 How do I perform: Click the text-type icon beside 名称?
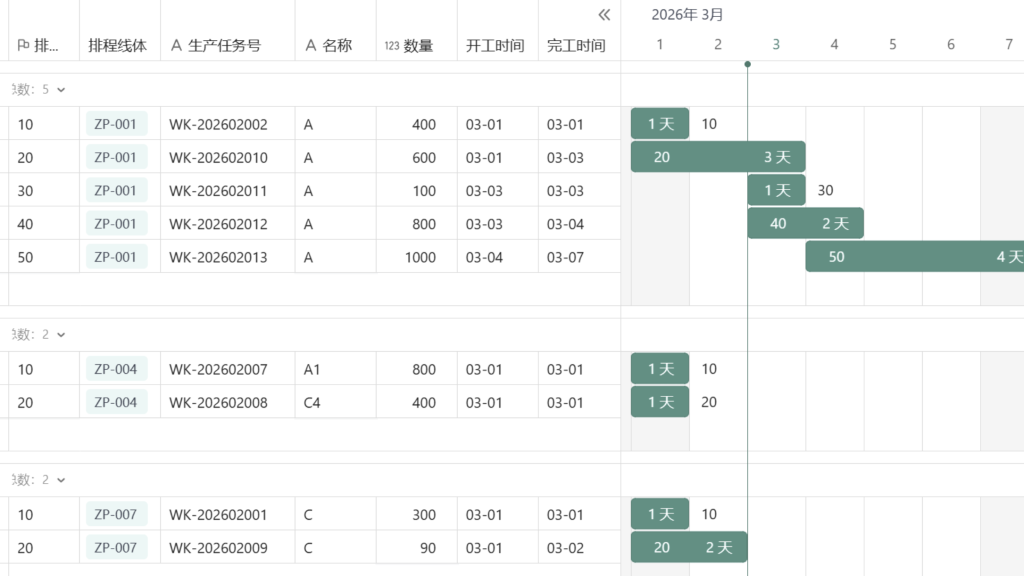pos(311,45)
